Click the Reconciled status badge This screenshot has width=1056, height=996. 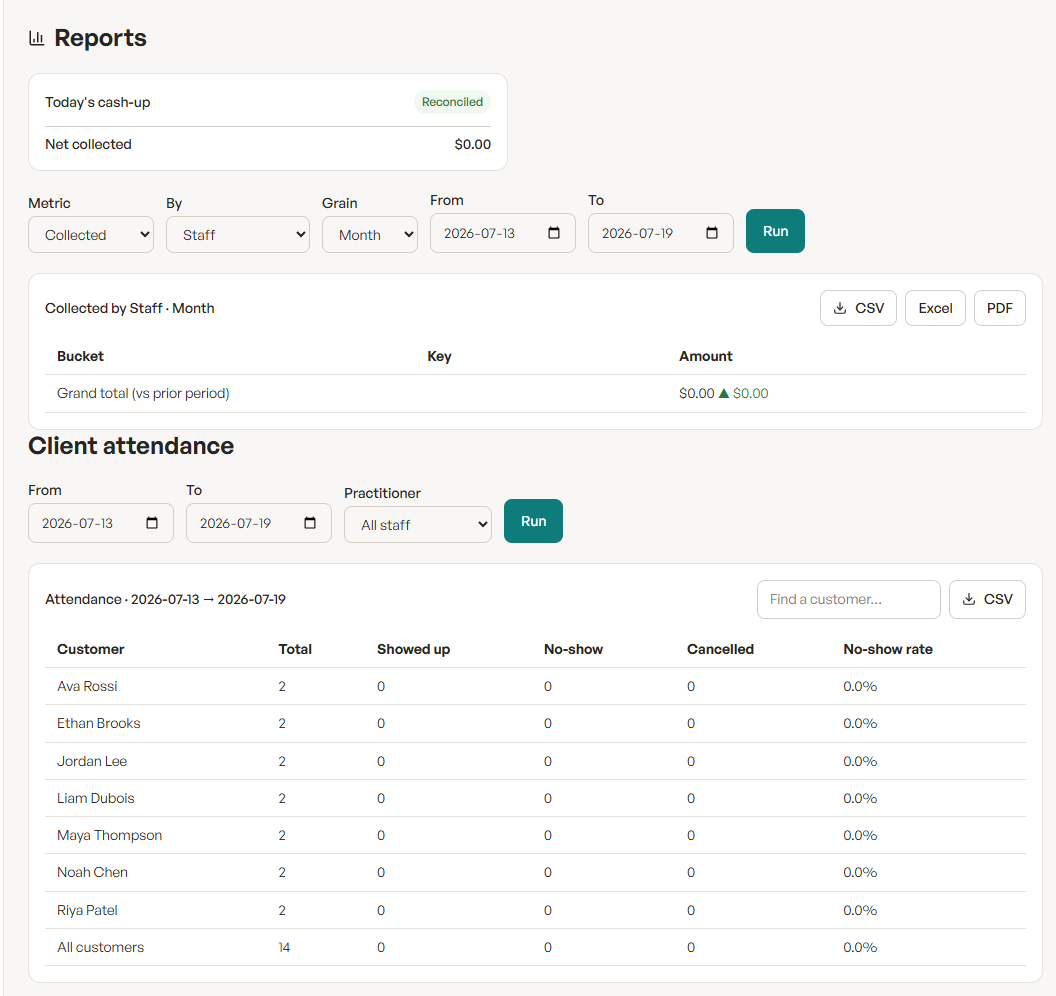point(452,102)
